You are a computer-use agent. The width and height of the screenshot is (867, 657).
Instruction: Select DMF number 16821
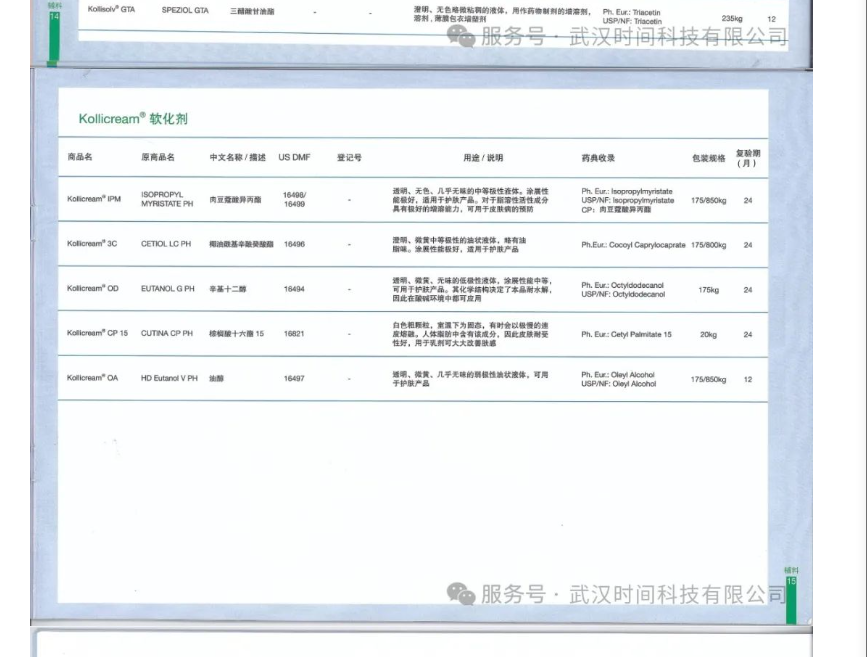pos(294,334)
